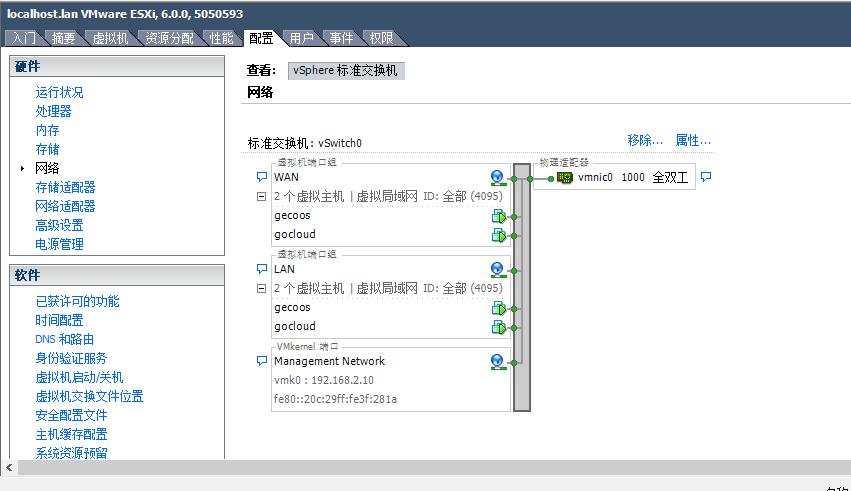Select the Management Network label
Viewport: 851px width, 491px height.
coord(329,361)
